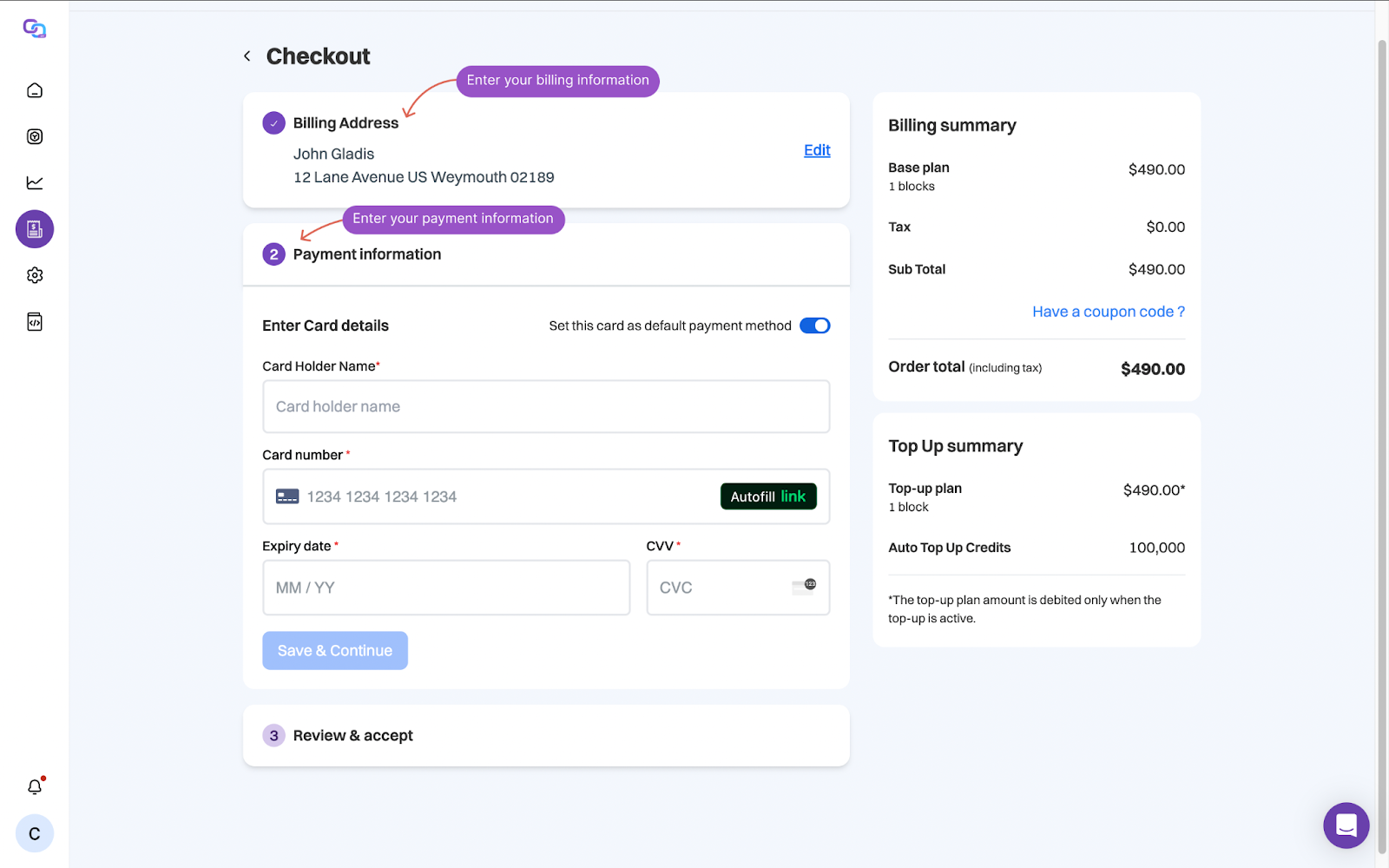The height and width of the screenshot is (868, 1389).
Task: Toggle default payment method switch
Action: [x=814, y=325]
